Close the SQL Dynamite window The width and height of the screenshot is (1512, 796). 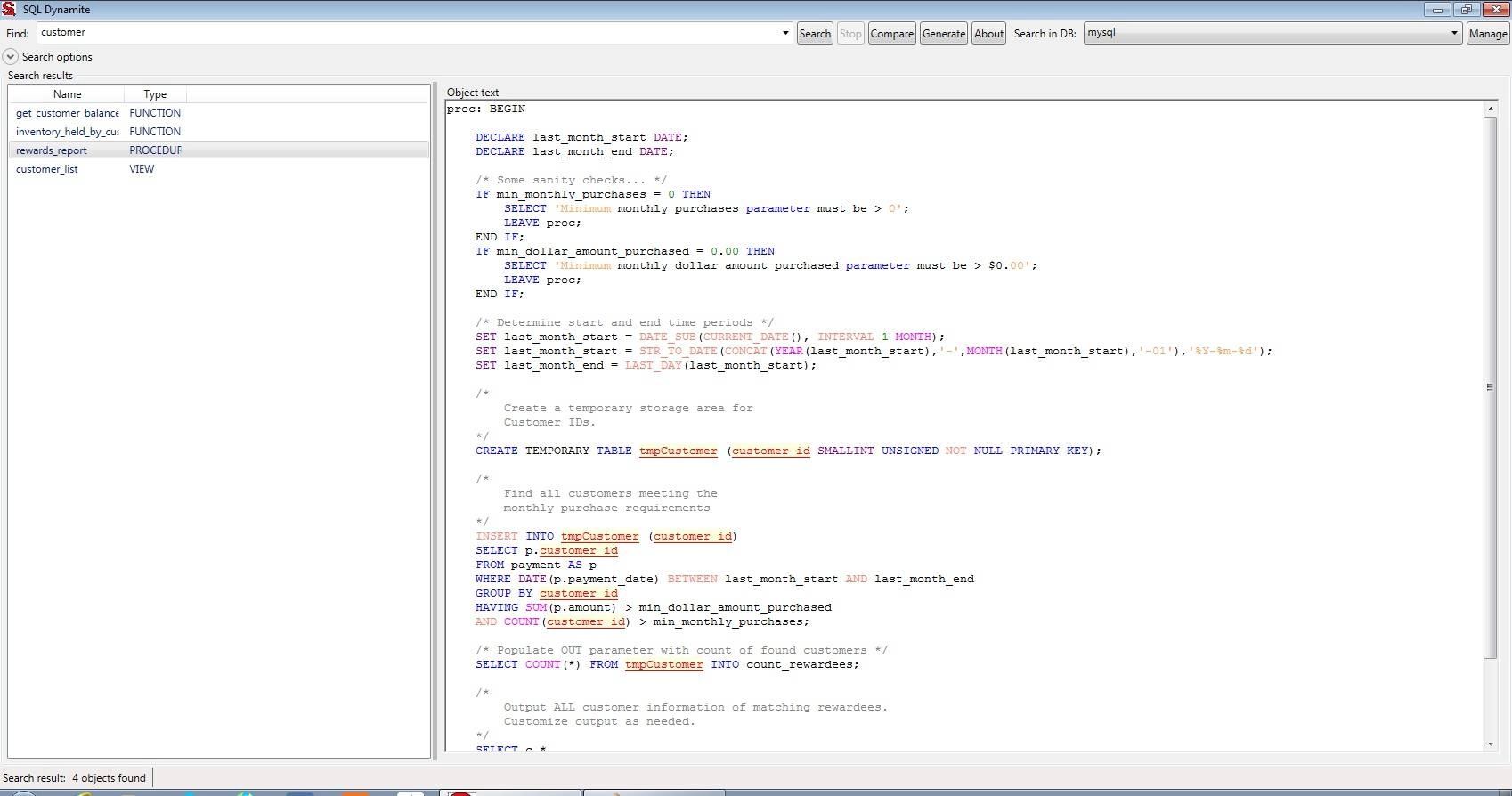coord(1495,9)
